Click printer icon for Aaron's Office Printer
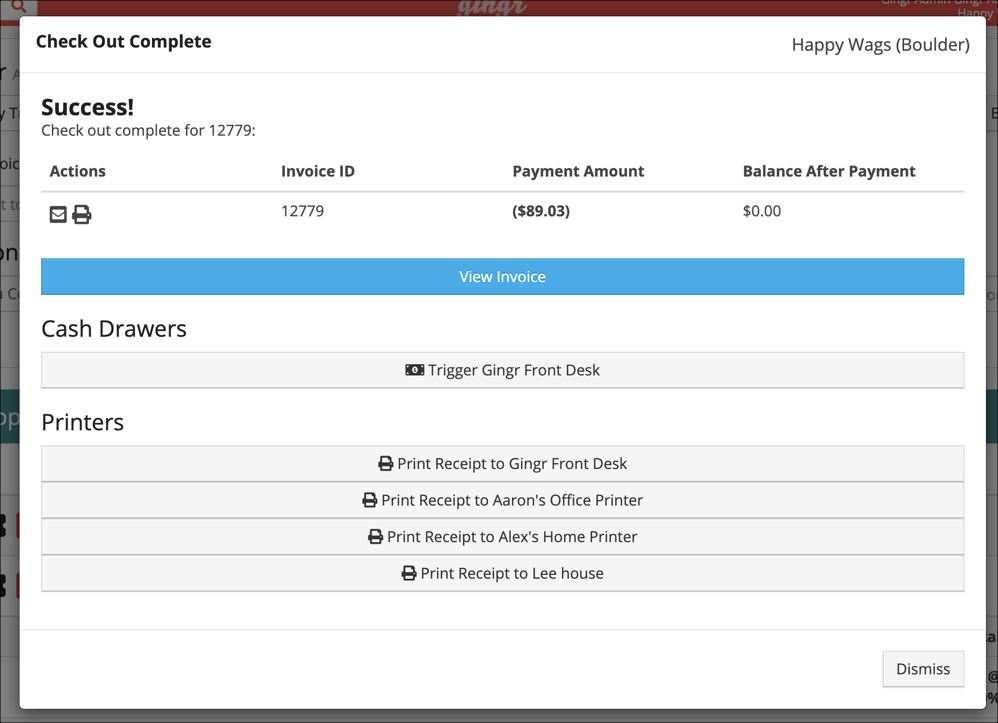 coord(369,500)
